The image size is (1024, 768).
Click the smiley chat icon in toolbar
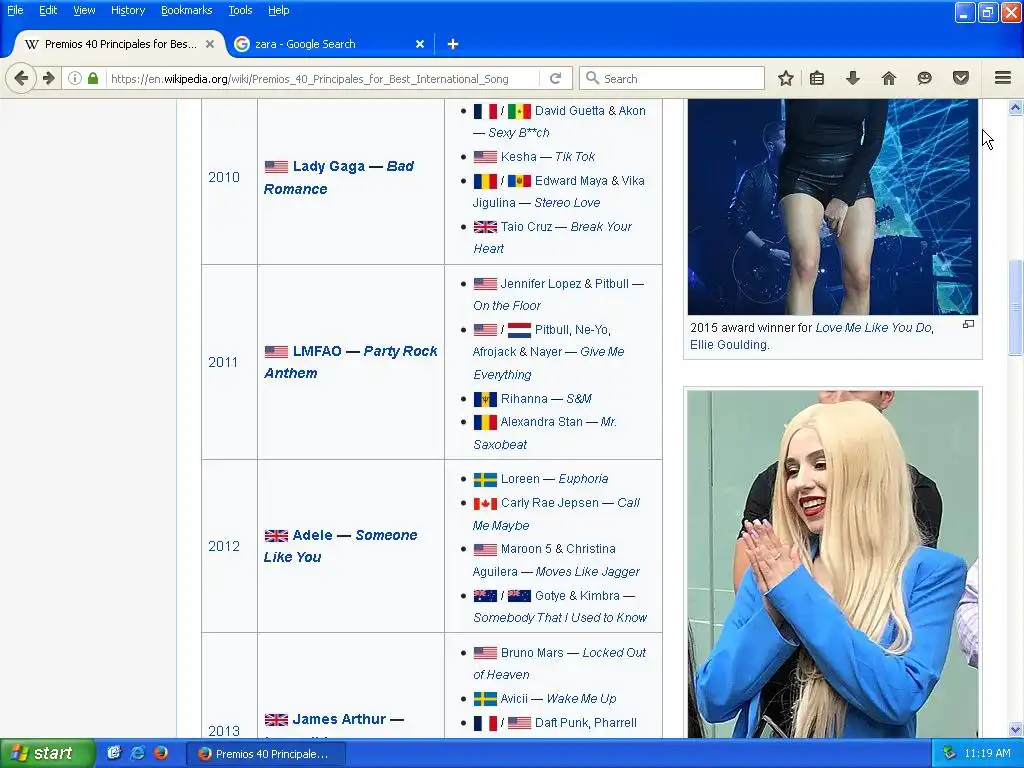924,78
